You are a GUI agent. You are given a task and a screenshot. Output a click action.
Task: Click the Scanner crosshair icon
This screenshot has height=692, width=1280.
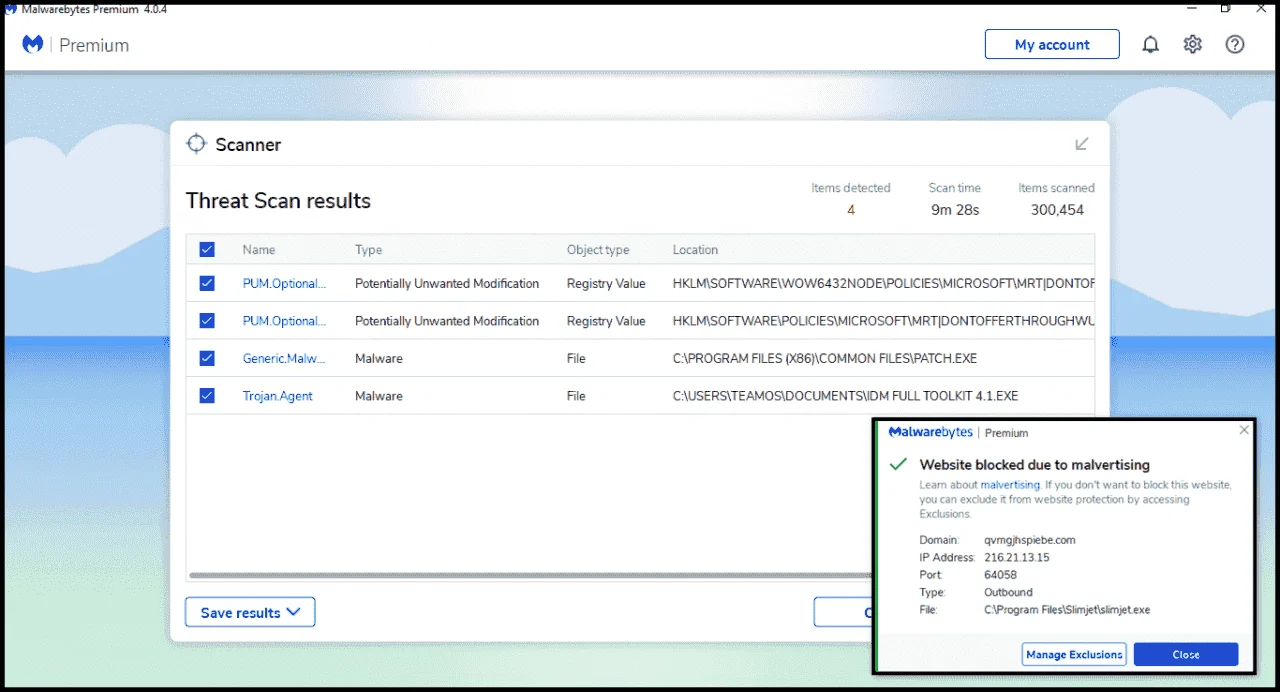(x=196, y=144)
